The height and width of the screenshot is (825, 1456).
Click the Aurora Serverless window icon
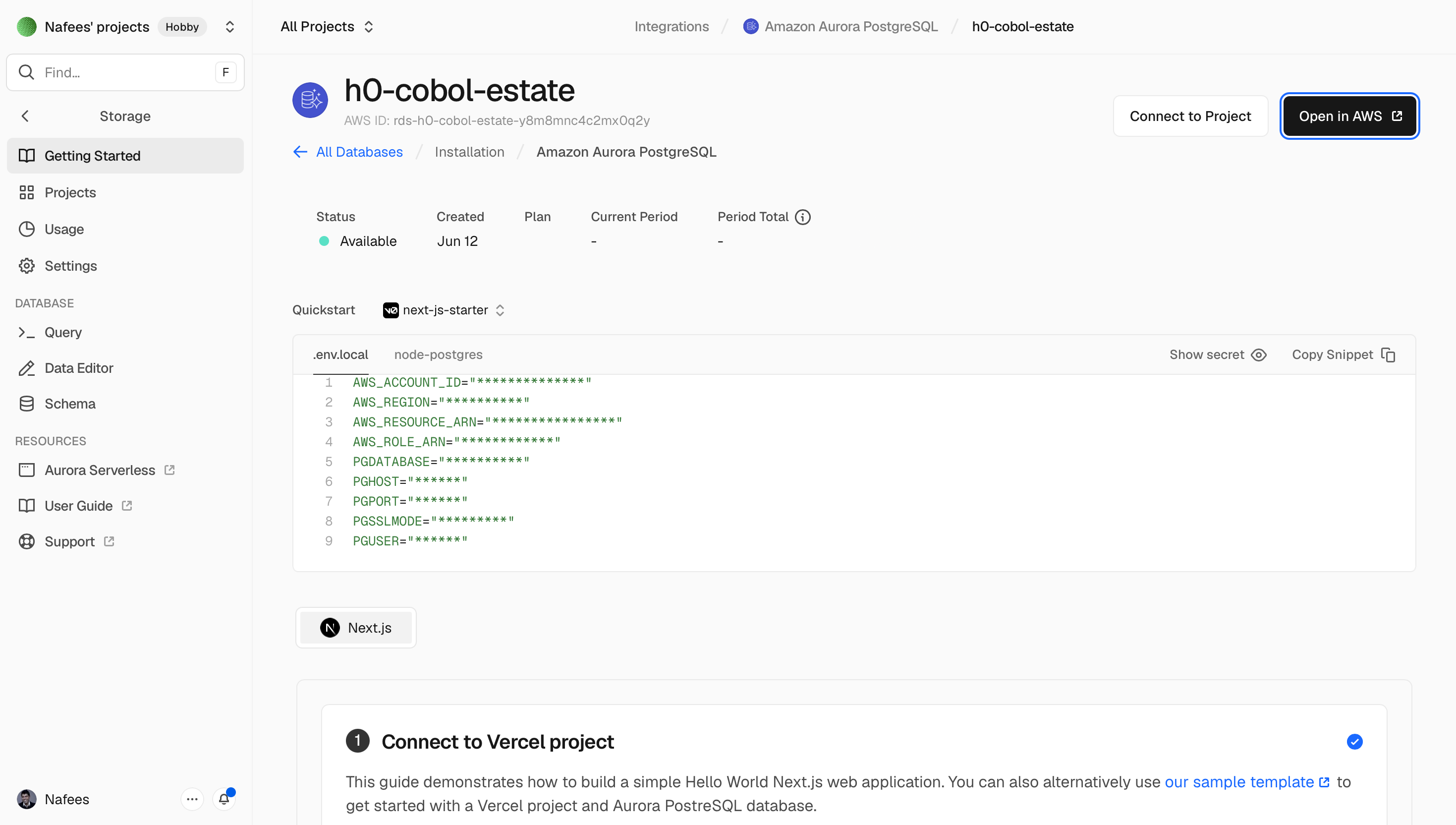pos(27,471)
